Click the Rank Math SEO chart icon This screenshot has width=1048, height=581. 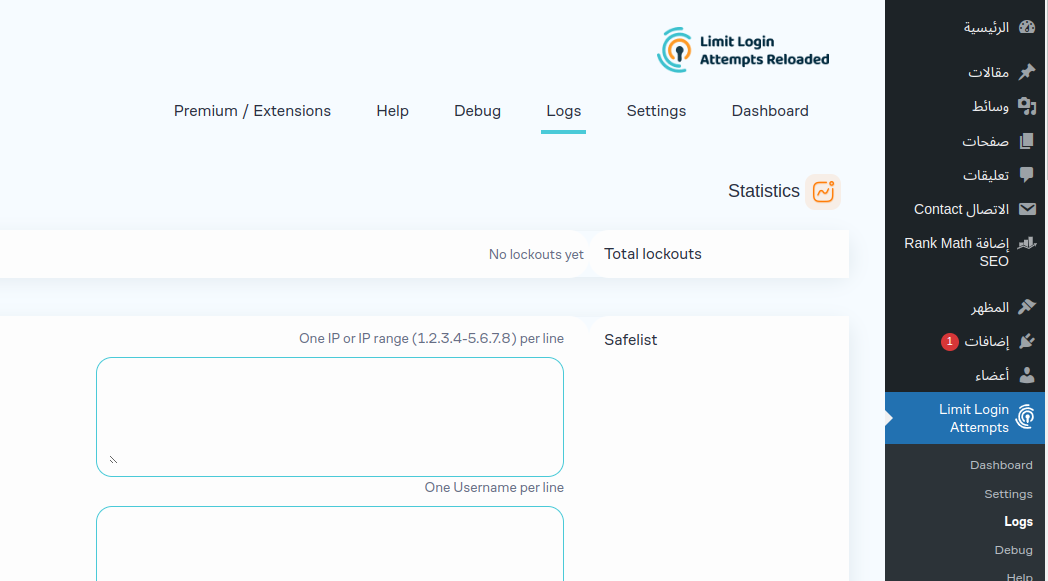coord(1027,243)
